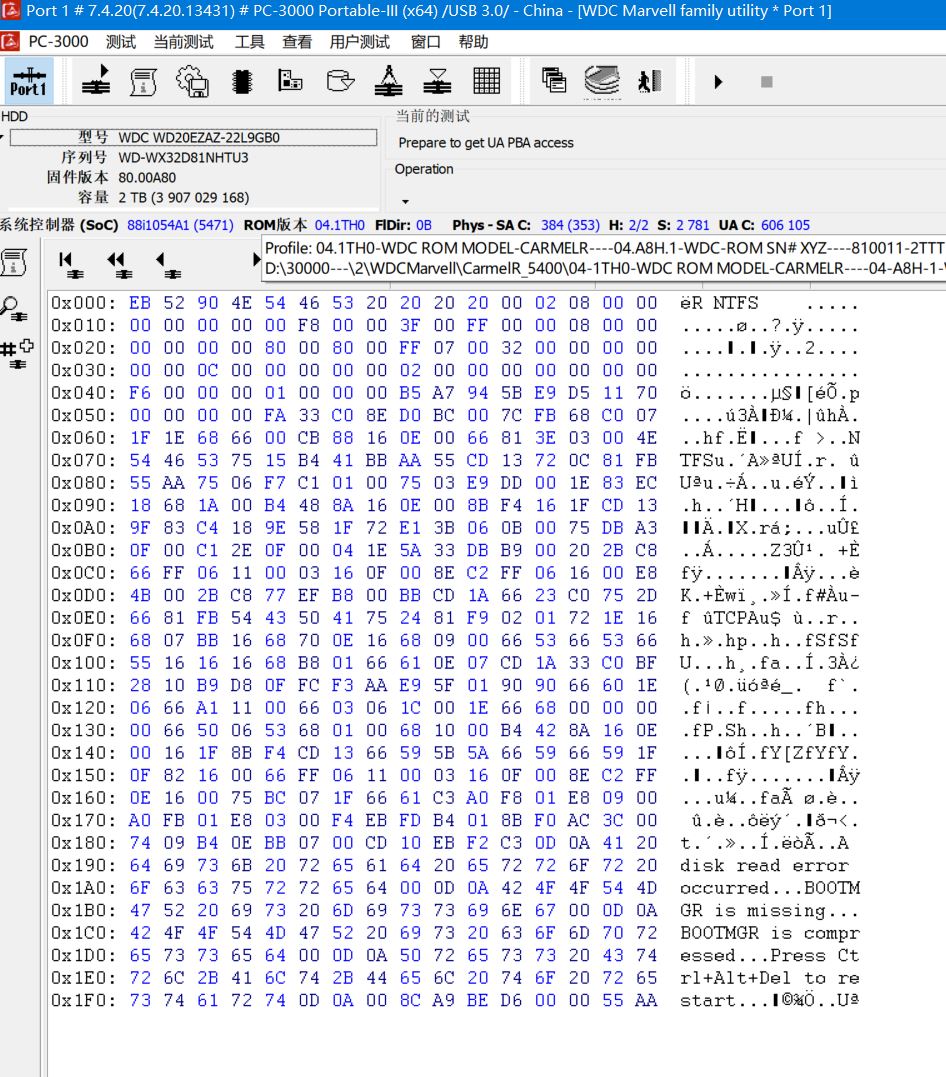Open the 工具 menu
The image size is (946, 1077).
pos(249,42)
